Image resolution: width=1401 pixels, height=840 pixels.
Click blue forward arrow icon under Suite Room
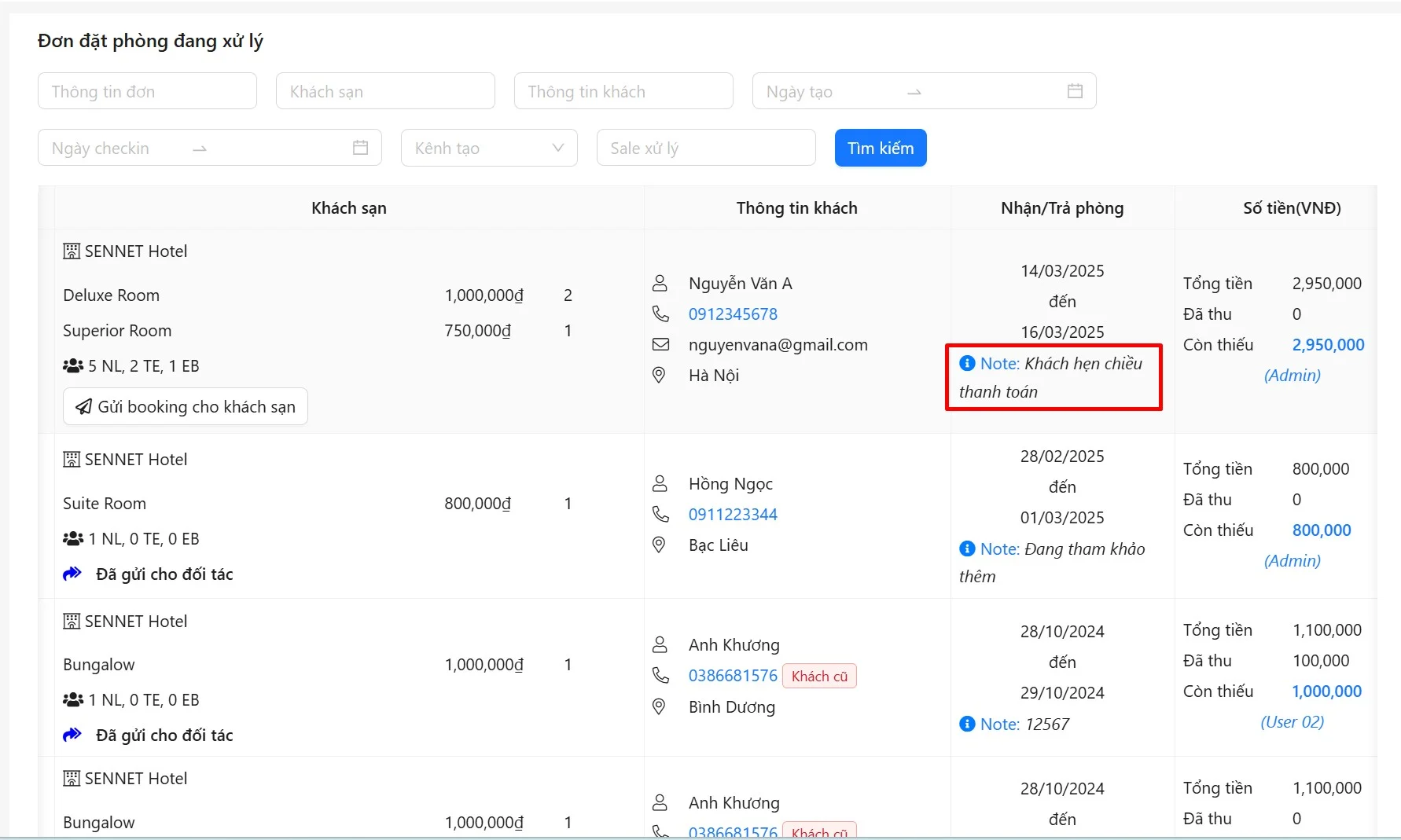tap(72, 574)
